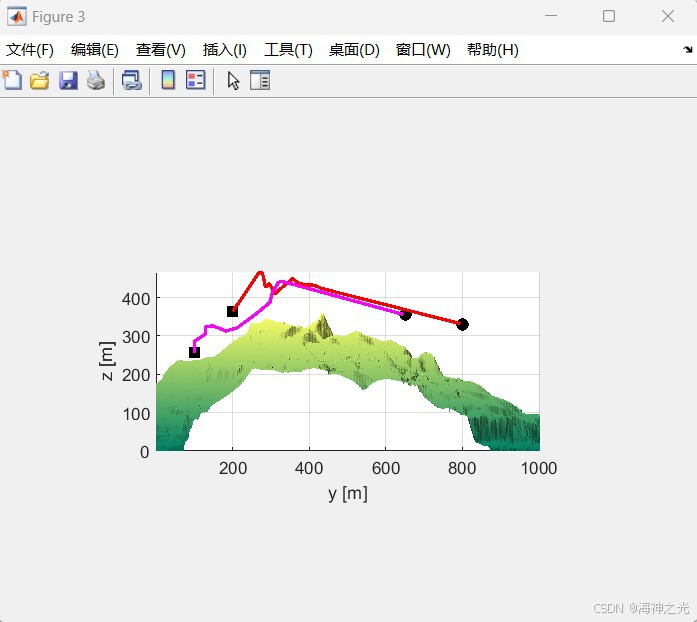This screenshot has height=622, width=697.
Task: Select the red path end circle marker
Action: coord(462,325)
